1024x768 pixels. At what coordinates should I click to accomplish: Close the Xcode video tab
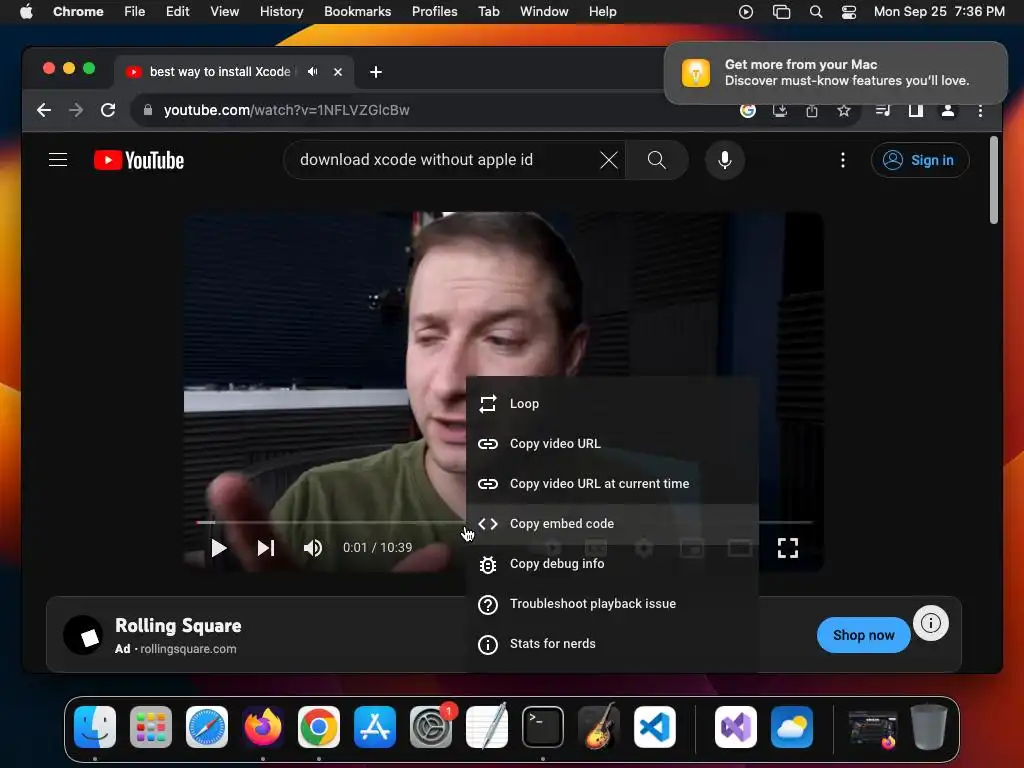[338, 72]
